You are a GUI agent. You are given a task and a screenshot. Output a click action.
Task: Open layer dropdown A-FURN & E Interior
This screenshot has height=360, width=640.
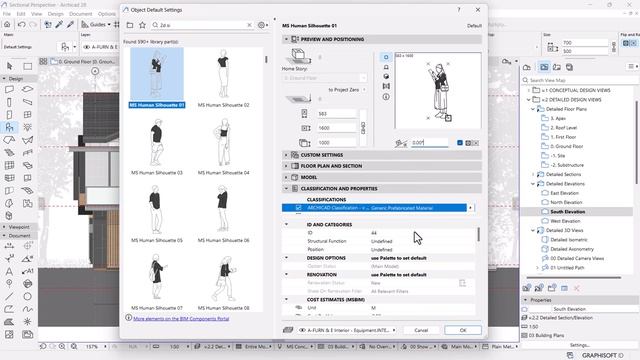(347, 330)
